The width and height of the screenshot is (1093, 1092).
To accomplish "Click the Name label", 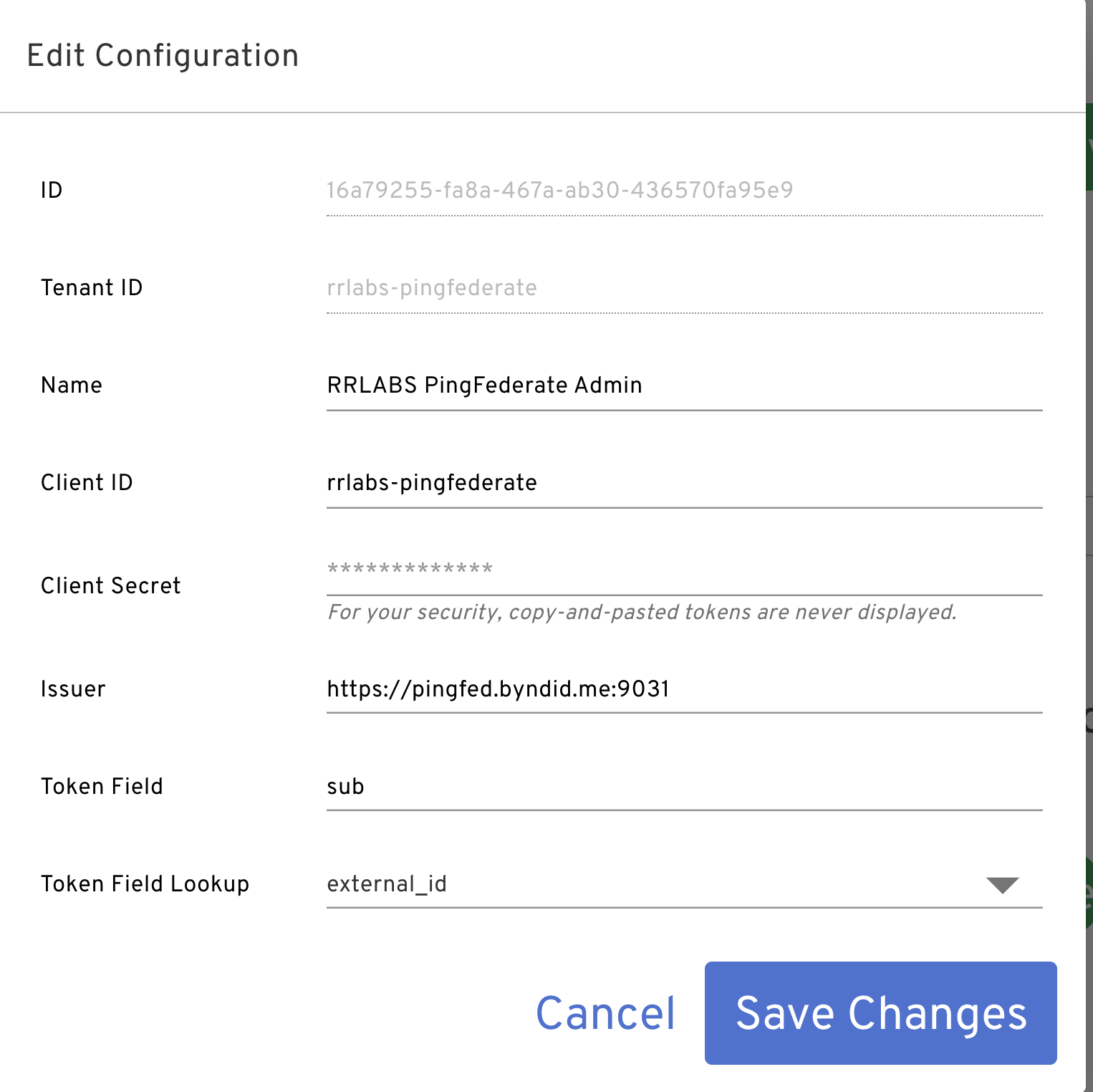I will pyautogui.click(x=72, y=385).
